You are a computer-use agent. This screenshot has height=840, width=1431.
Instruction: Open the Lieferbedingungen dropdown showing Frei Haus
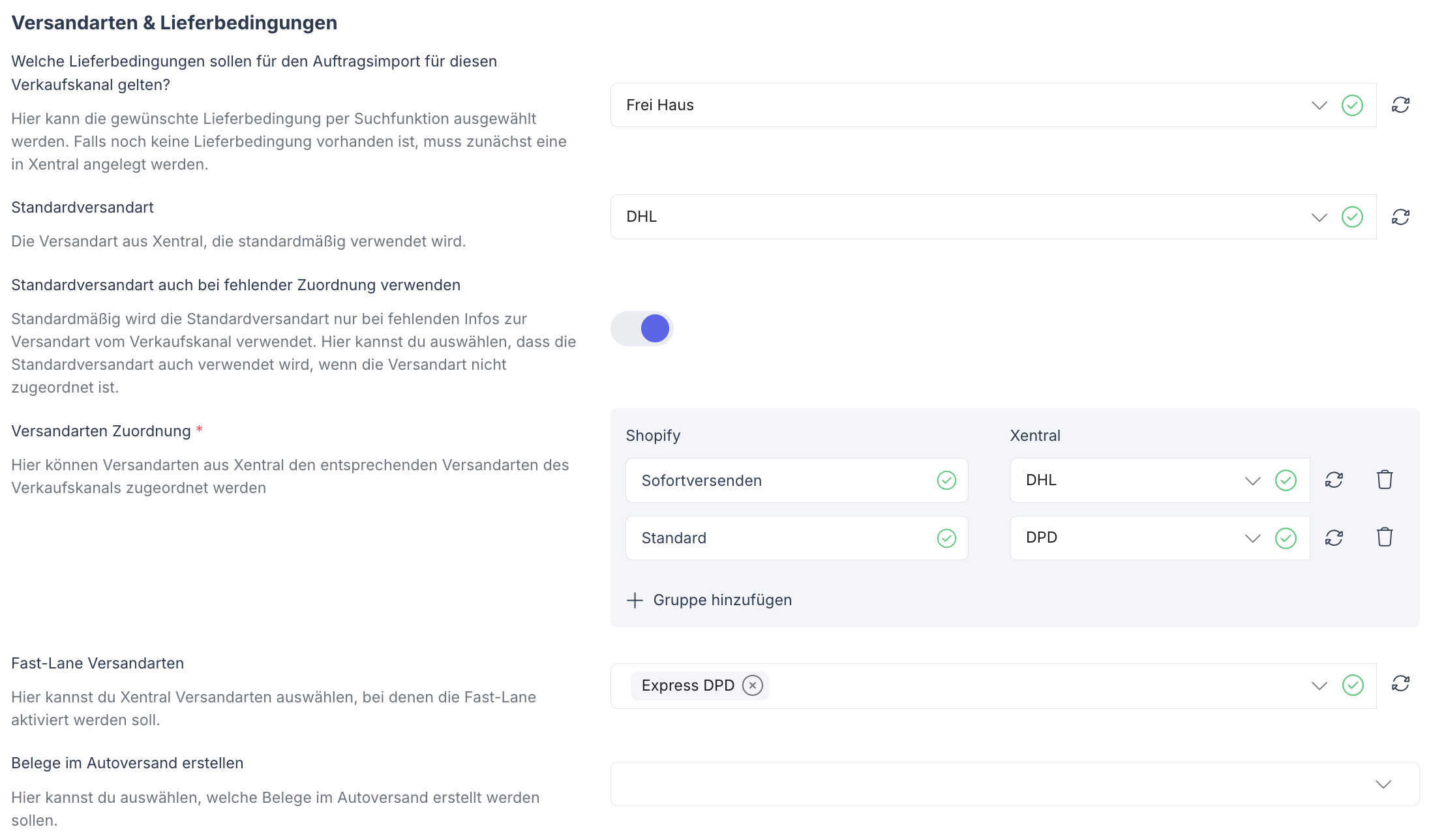[x=1319, y=105]
